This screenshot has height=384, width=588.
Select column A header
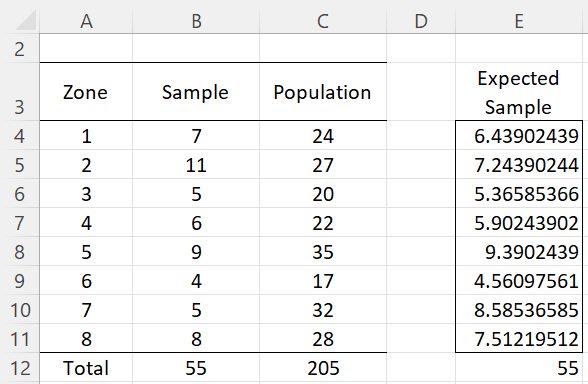(x=86, y=21)
